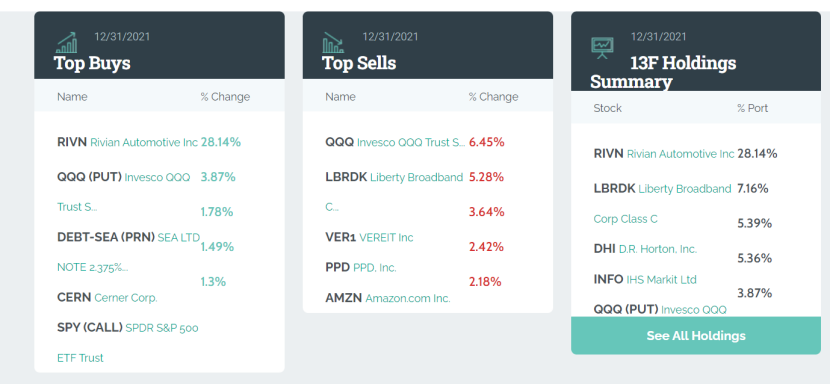Select AMZN Amazon.com Inc. entry
Screen dimensions: 831x385
click(x=387, y=298)
